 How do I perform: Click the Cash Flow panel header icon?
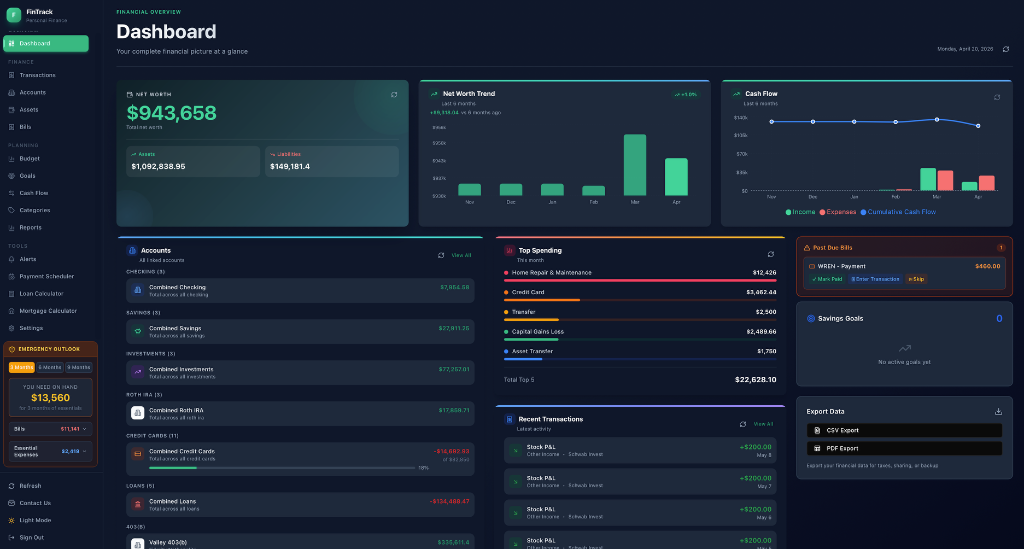pos(736,94)
